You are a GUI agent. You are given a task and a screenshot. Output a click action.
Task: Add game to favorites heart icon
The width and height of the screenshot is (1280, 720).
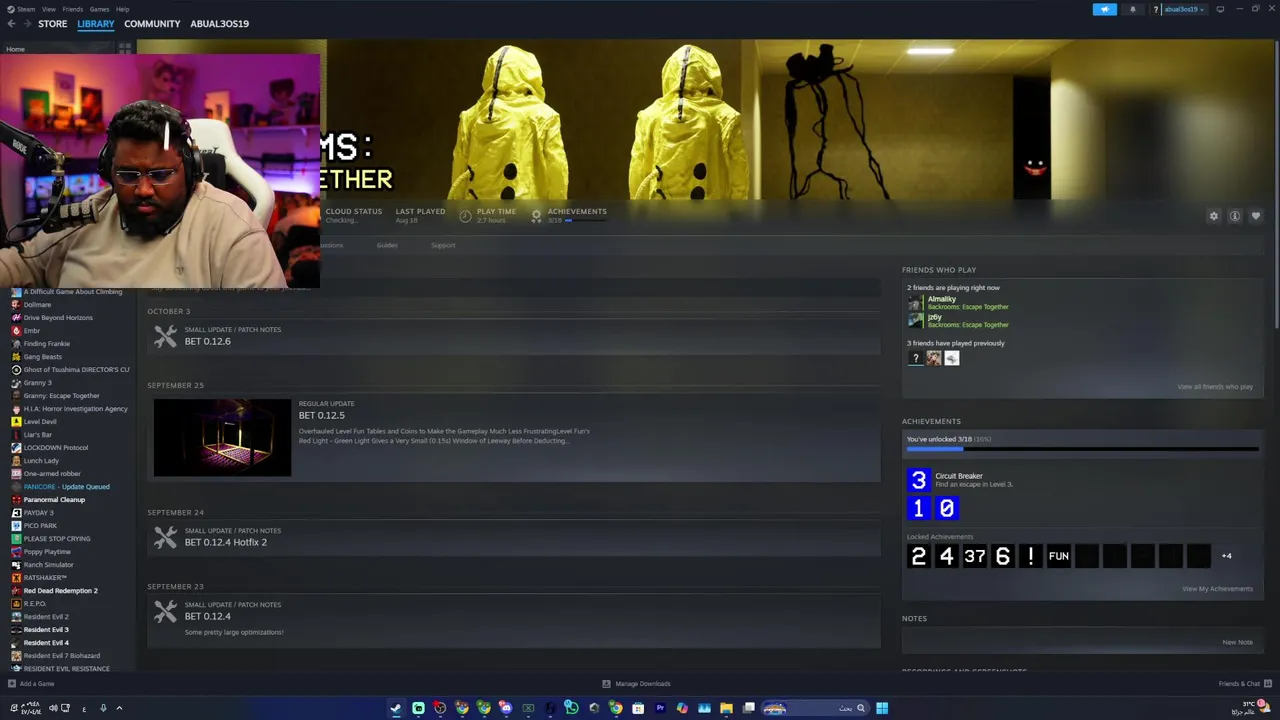(1256, 216)
